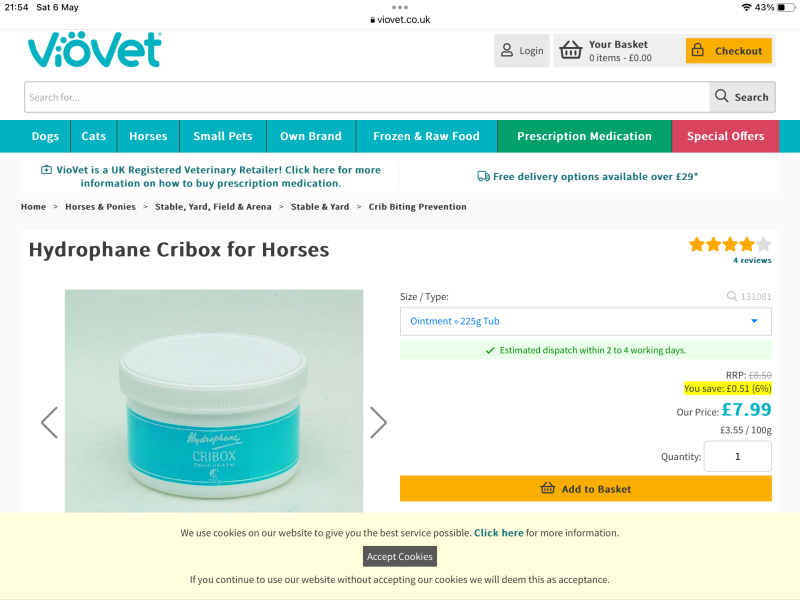Focus the Search for... text box

pyautogui.click(x=367, y=97)
